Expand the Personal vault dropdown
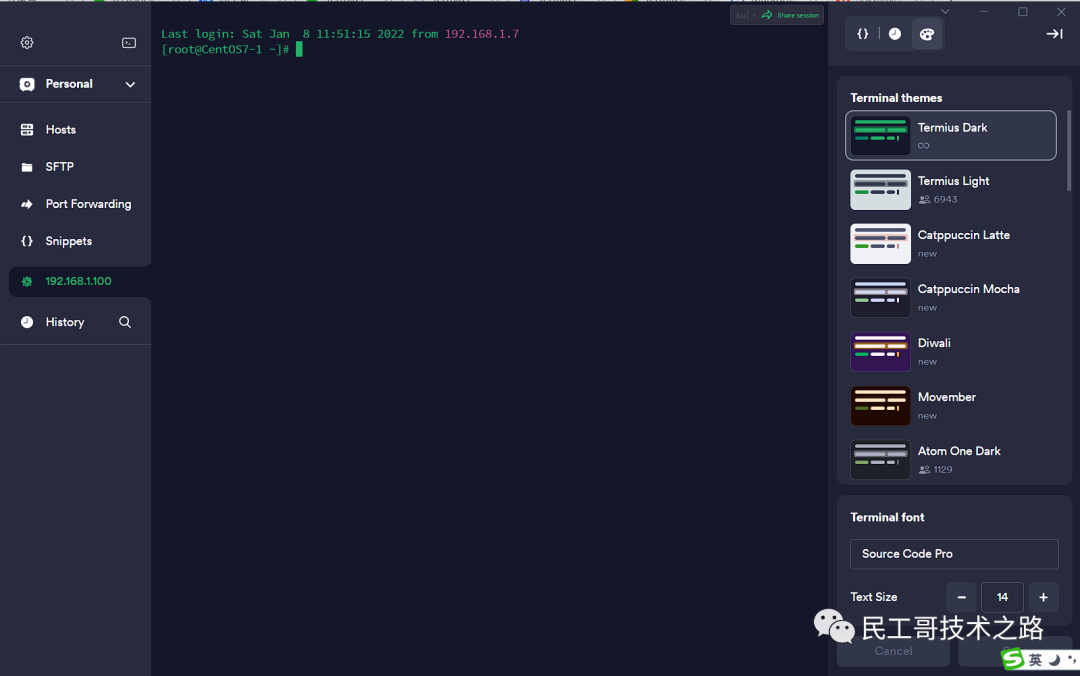 [130, 84]
